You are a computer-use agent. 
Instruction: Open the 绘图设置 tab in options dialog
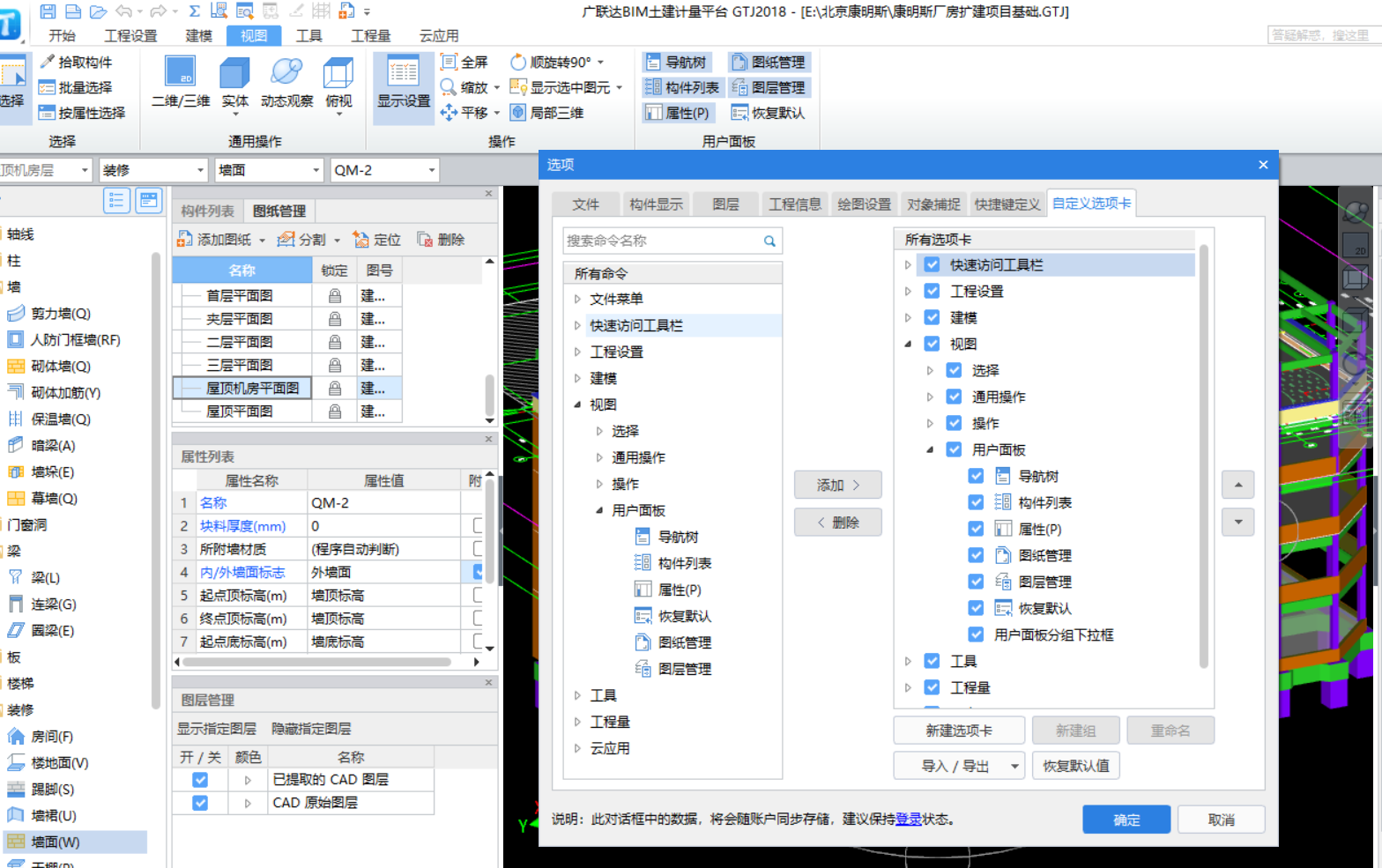[x=864, y=204]
